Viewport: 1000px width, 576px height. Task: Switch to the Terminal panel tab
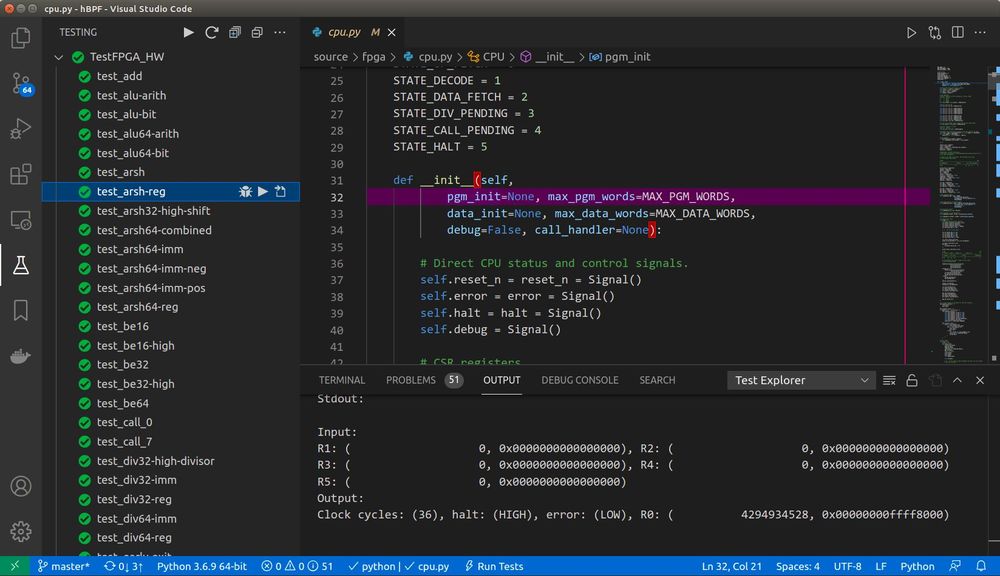[342, 380]
